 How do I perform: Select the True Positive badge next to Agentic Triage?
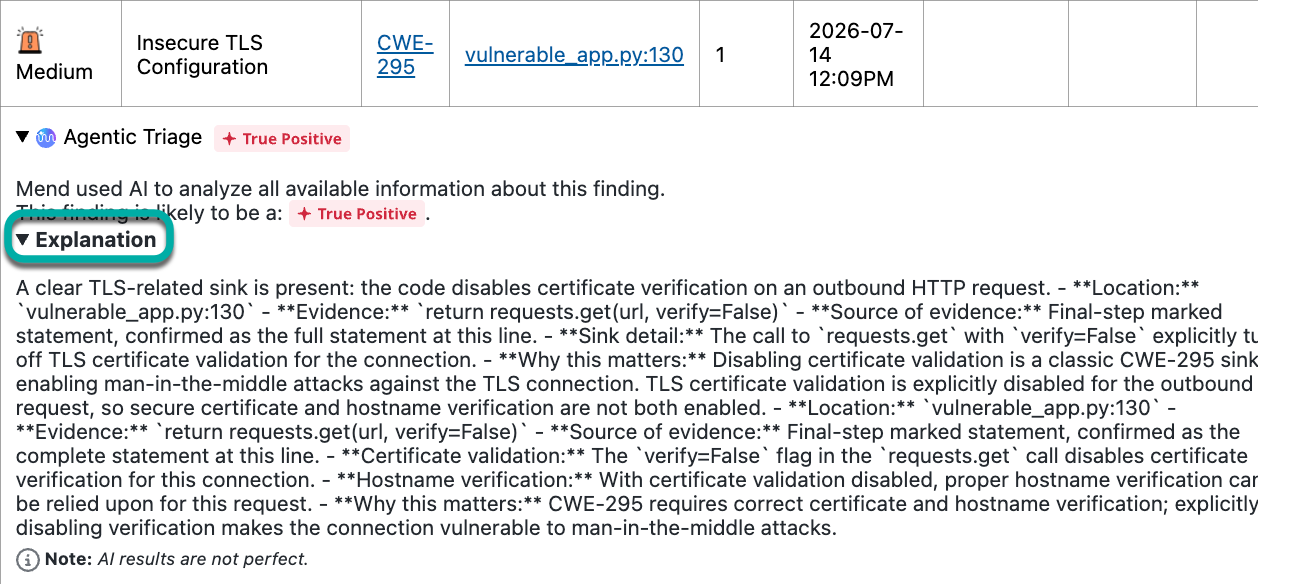tap(282, 139)
